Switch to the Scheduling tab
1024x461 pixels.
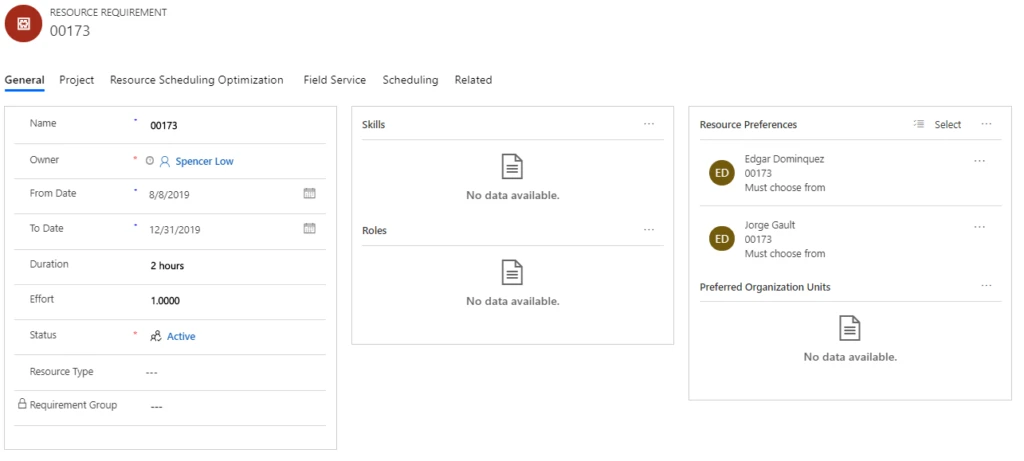point(410,80)
